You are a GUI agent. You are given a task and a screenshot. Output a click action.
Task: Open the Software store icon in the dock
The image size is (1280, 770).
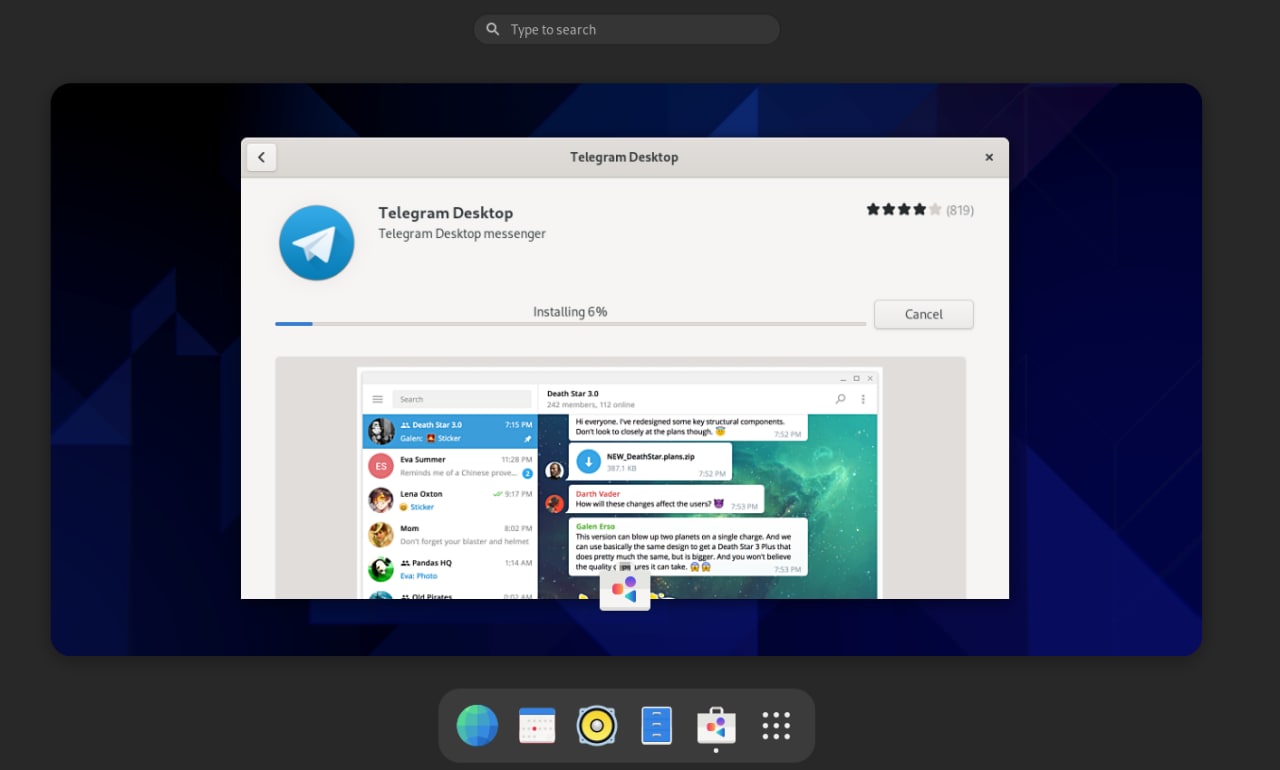[x=716, y=726]
